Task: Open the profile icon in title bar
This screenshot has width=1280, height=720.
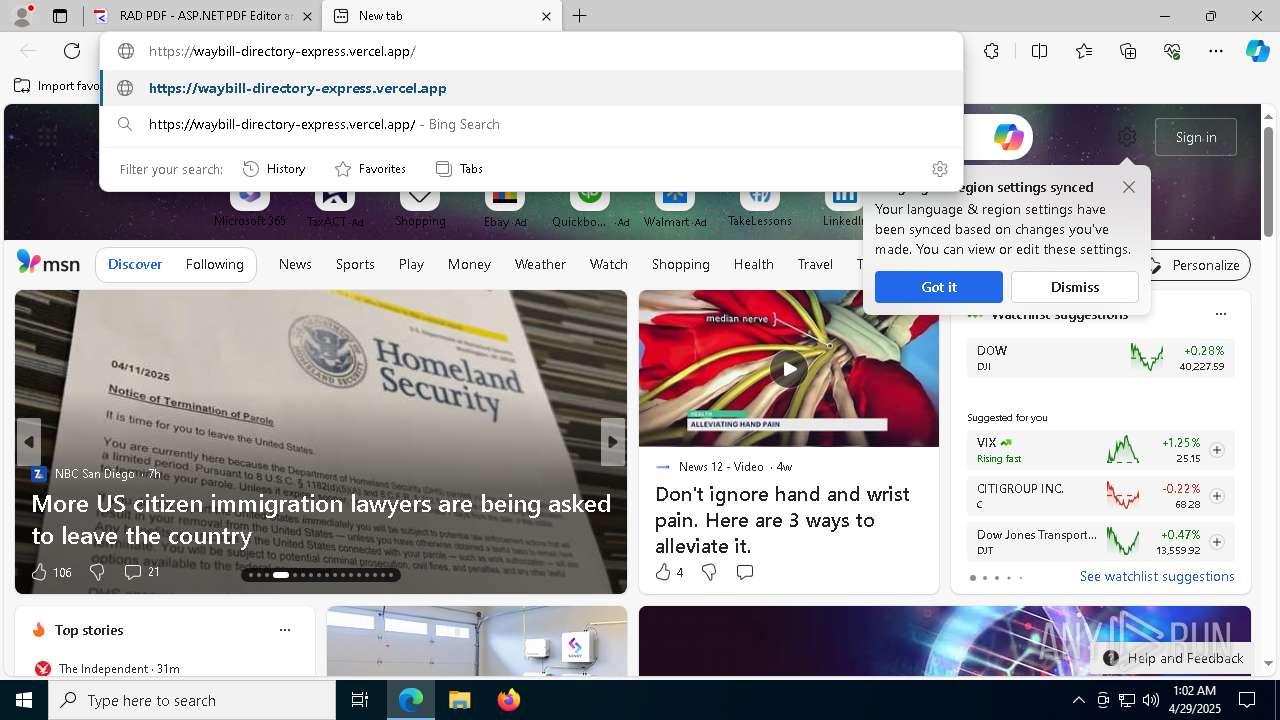Action: coord(22,16)
